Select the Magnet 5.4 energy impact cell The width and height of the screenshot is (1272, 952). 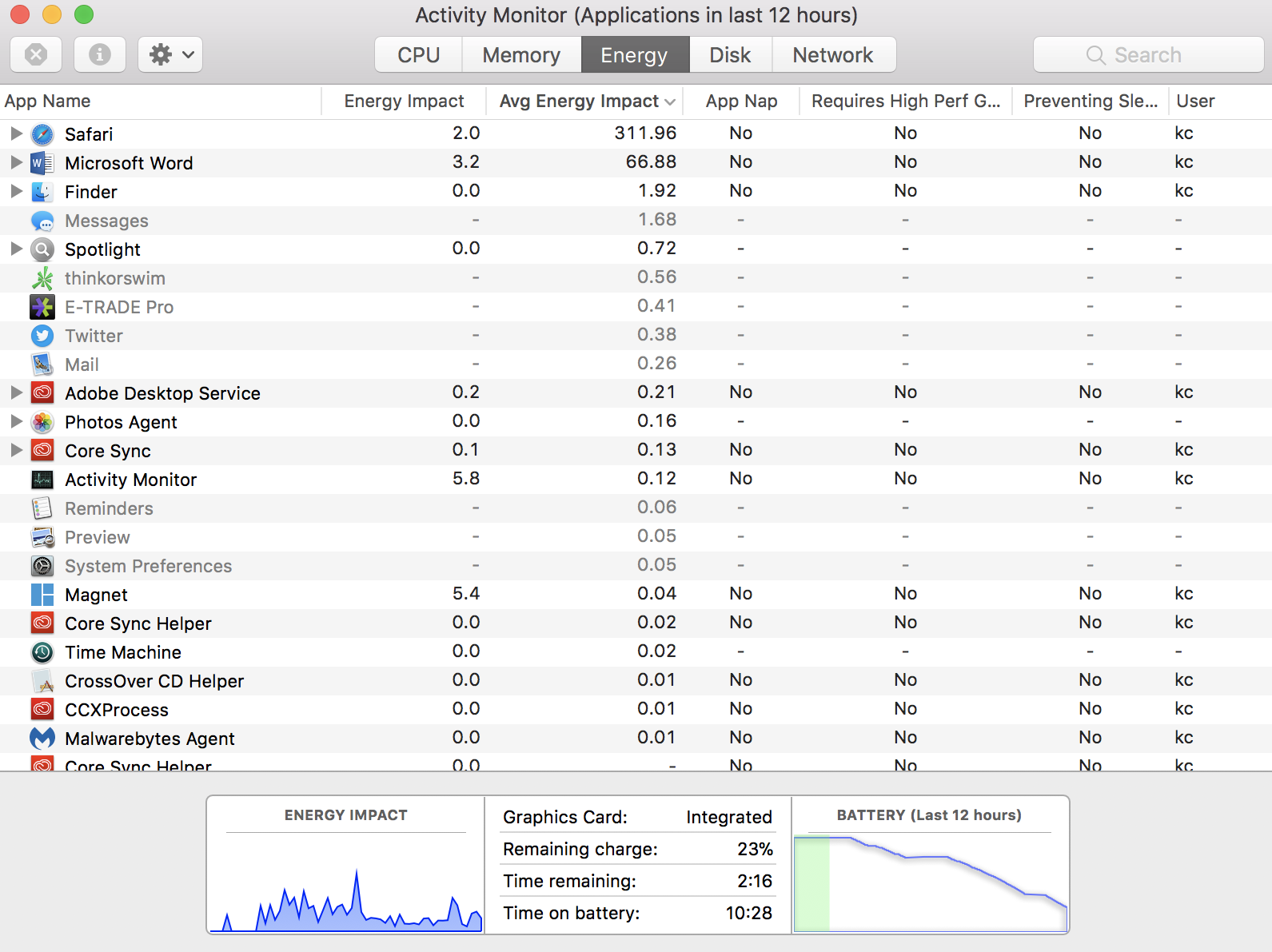(x=466, y=594)
